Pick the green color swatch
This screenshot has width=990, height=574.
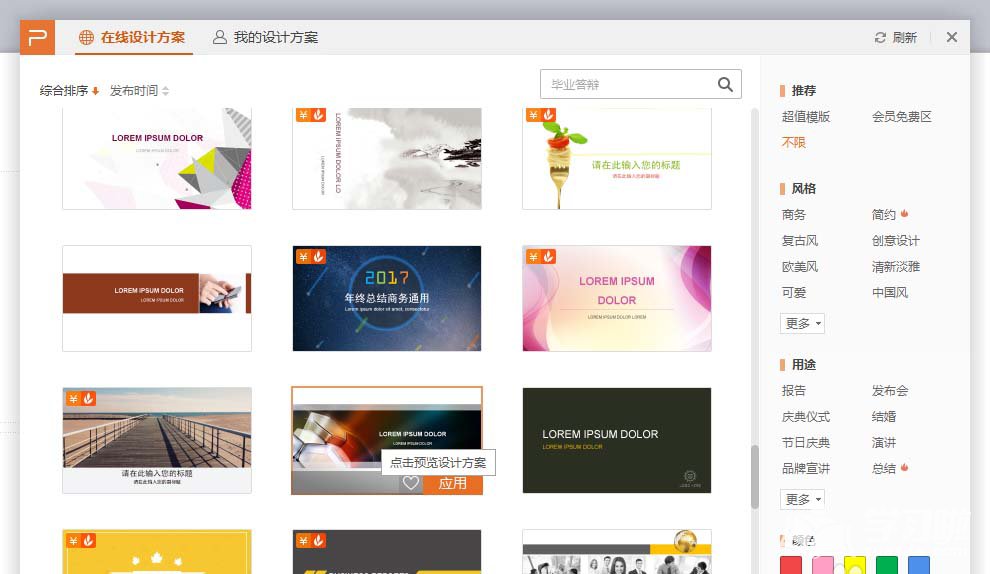(x=886, y=566)
